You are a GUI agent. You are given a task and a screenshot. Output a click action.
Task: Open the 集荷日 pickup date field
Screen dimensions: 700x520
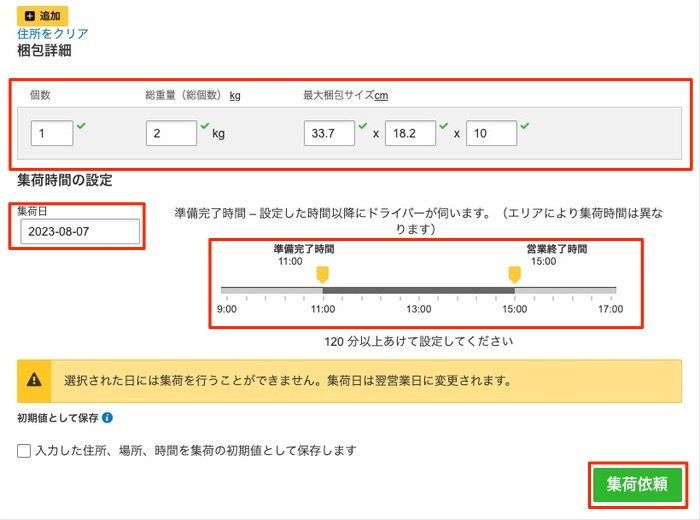80,232
